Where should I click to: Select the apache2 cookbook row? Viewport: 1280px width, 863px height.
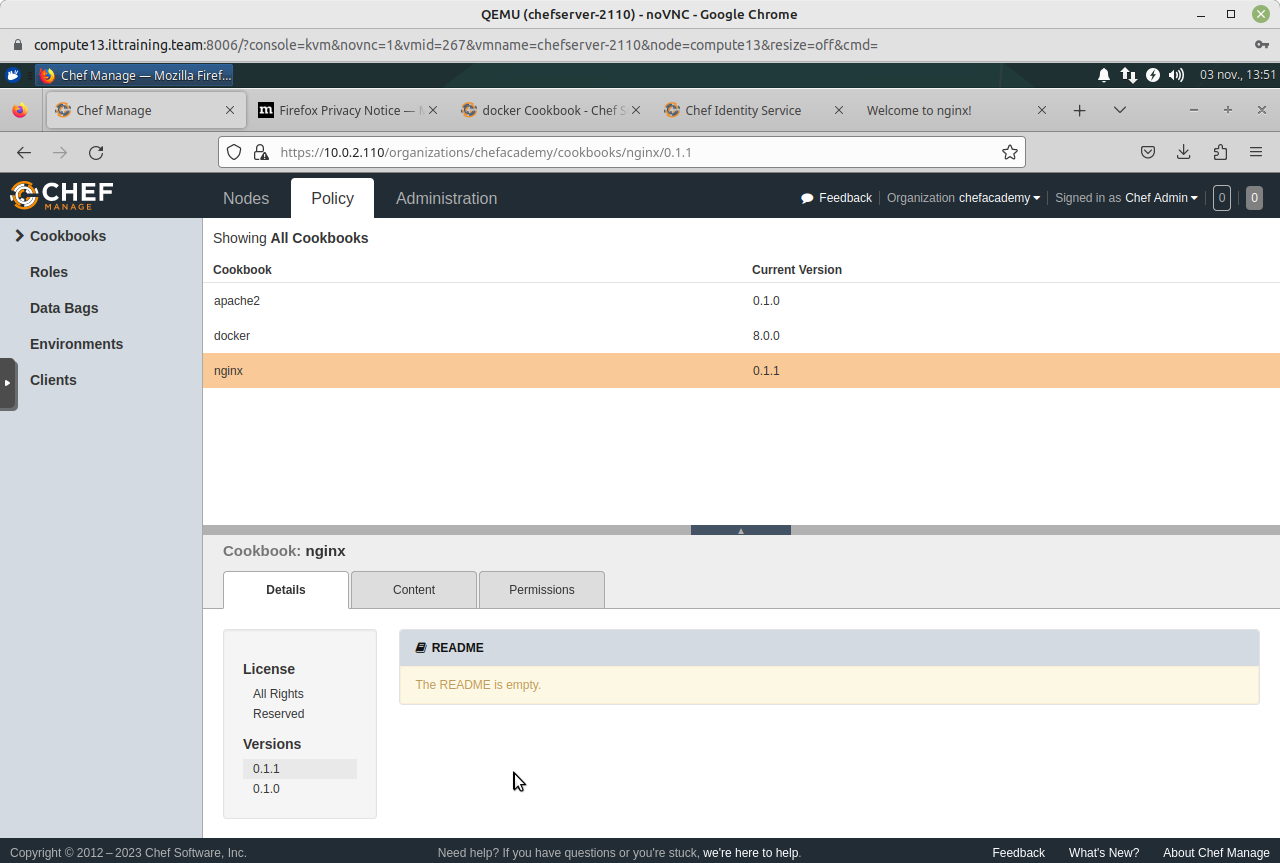[741, 301]
